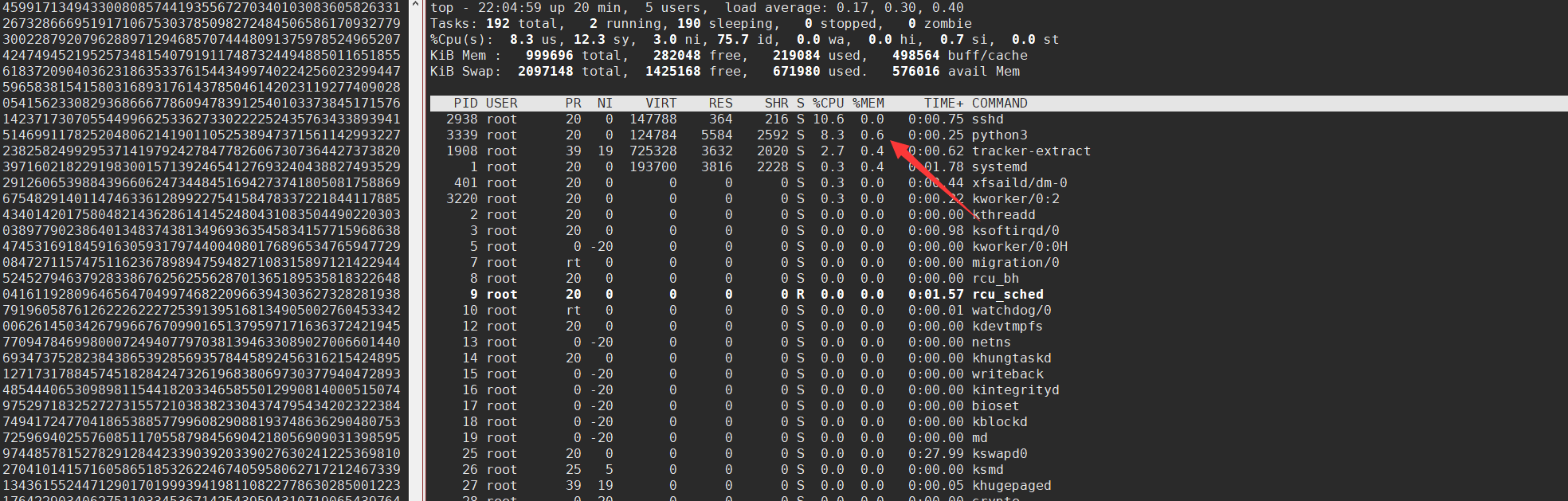Click the %CPU column header
This screenshot has width=1568, height=501.
click(828, 104)
